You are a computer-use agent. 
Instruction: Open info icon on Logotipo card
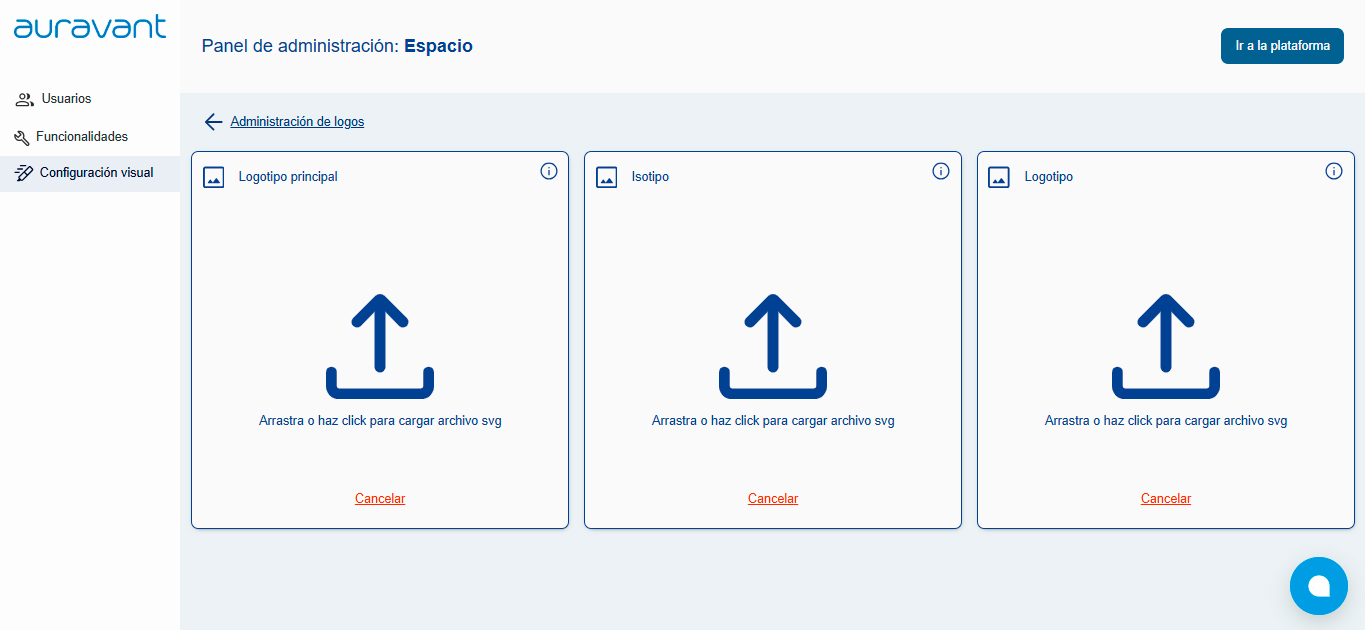coord(1334,171)
